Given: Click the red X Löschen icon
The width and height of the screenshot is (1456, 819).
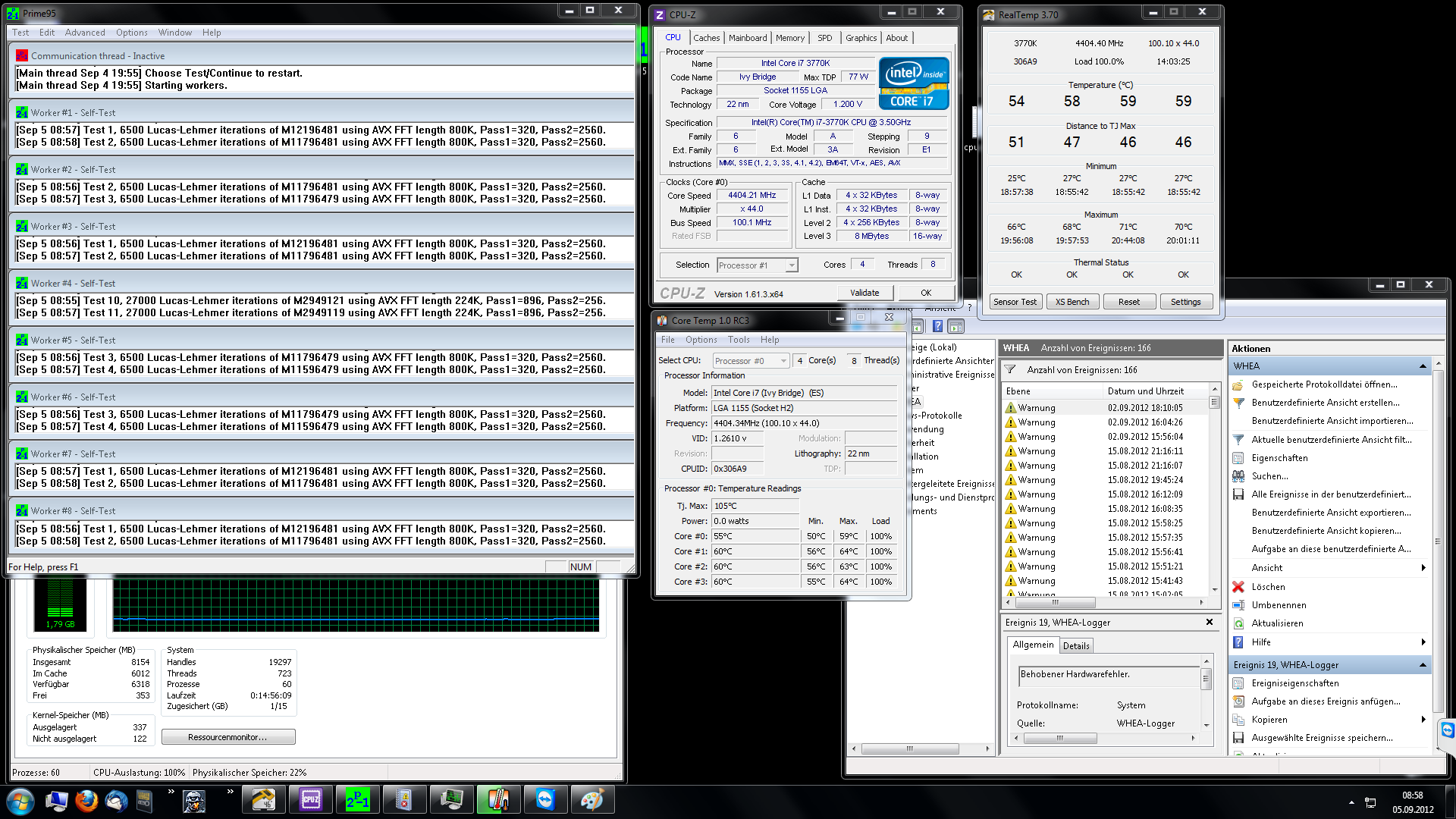Looking at the screenshot, I should coord(1238,587).
